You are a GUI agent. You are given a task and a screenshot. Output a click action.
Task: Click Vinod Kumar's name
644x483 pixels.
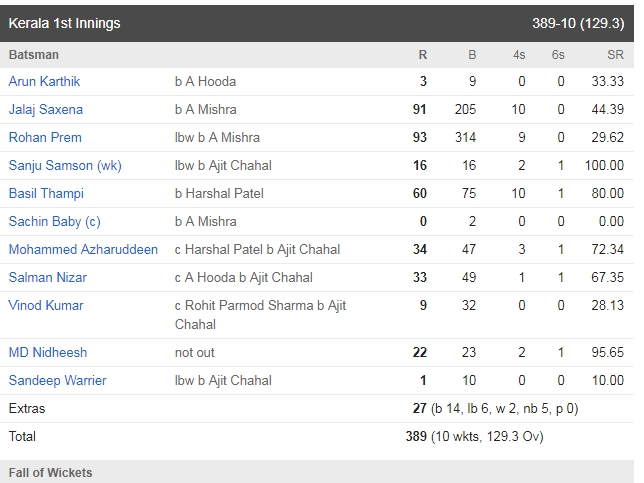click(x=46, y=305)
